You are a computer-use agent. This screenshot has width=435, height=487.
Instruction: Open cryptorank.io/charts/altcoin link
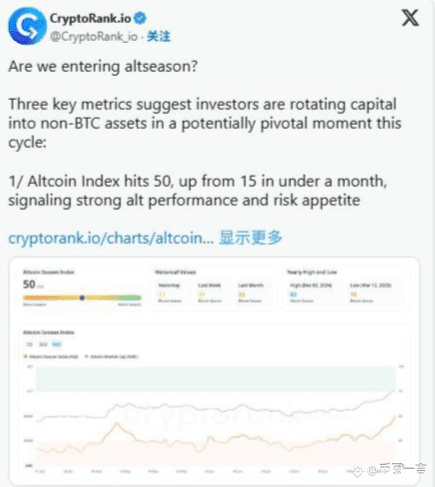111,238
